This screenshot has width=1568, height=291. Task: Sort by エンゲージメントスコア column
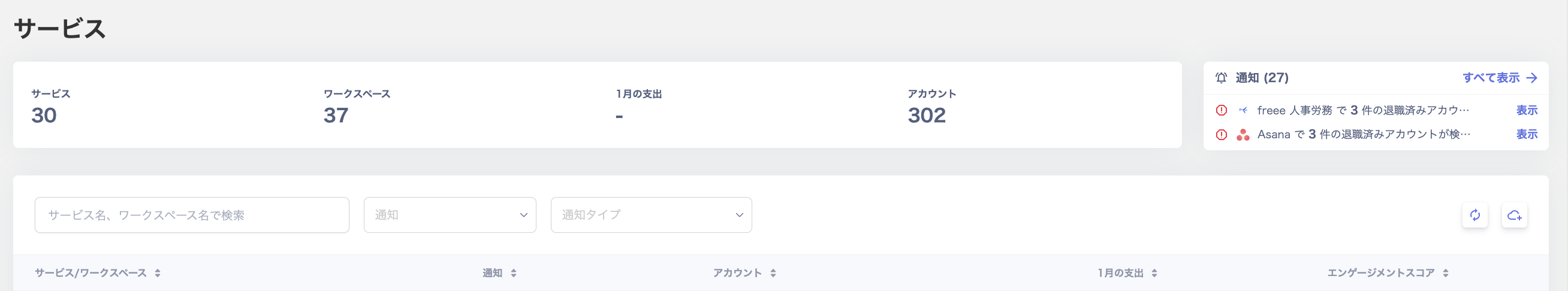coord(1446,274)
